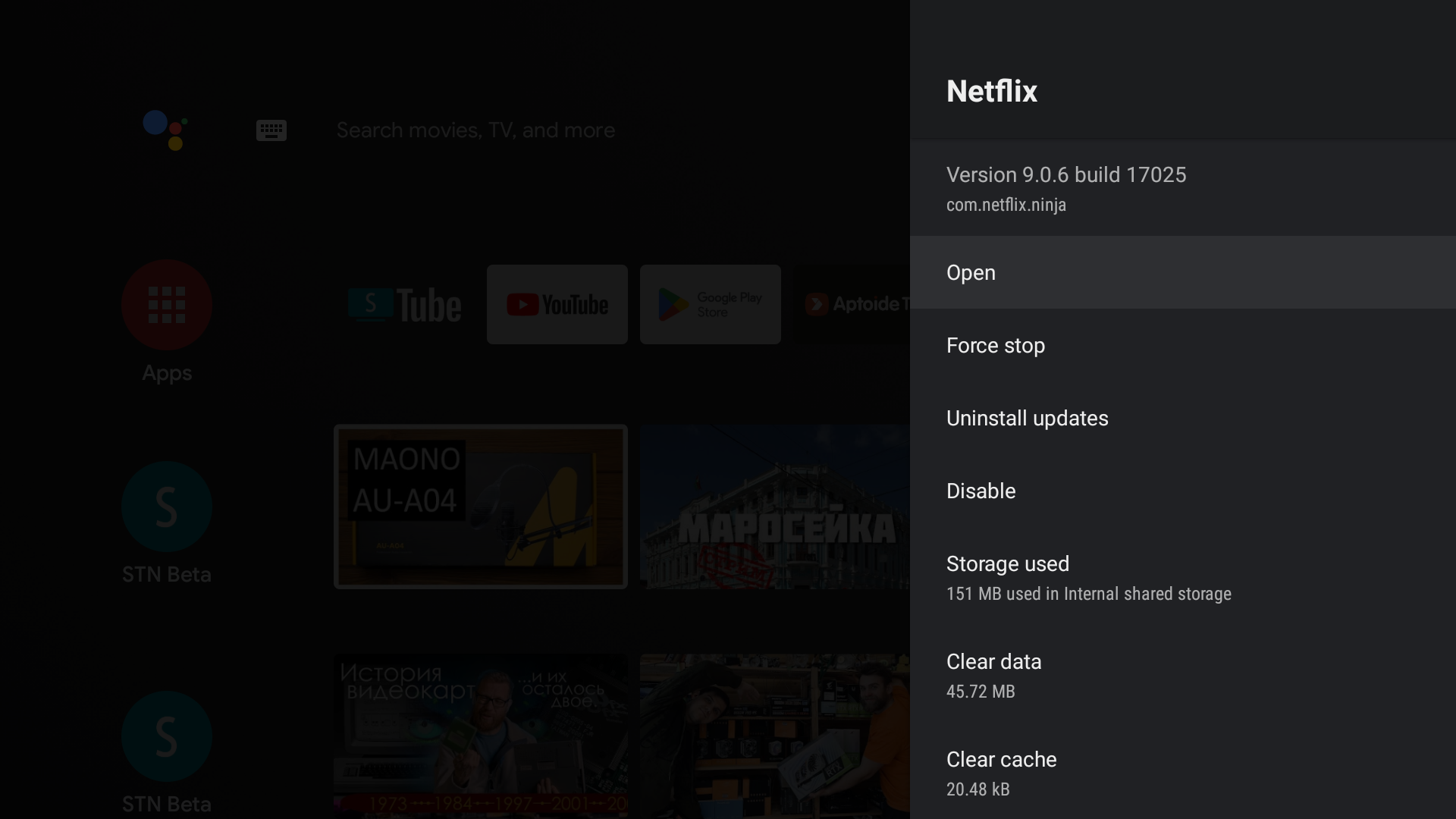Open Storage used details
1456x819 pixels.
coord(1183,578)
